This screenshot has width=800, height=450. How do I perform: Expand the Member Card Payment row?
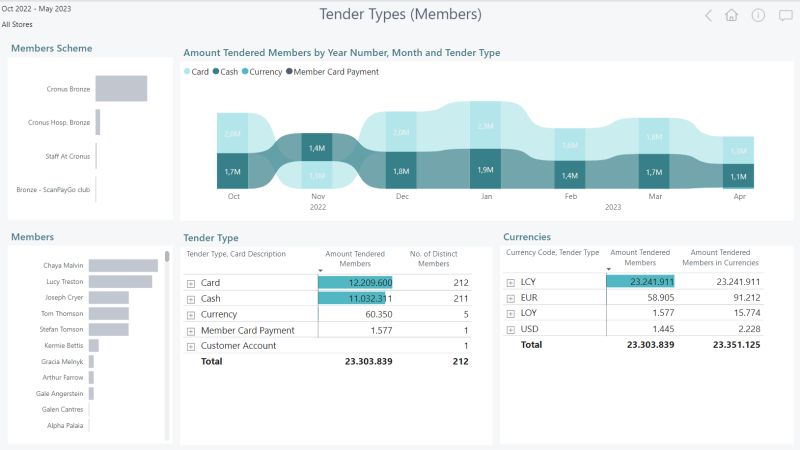(x=191, y=331)
